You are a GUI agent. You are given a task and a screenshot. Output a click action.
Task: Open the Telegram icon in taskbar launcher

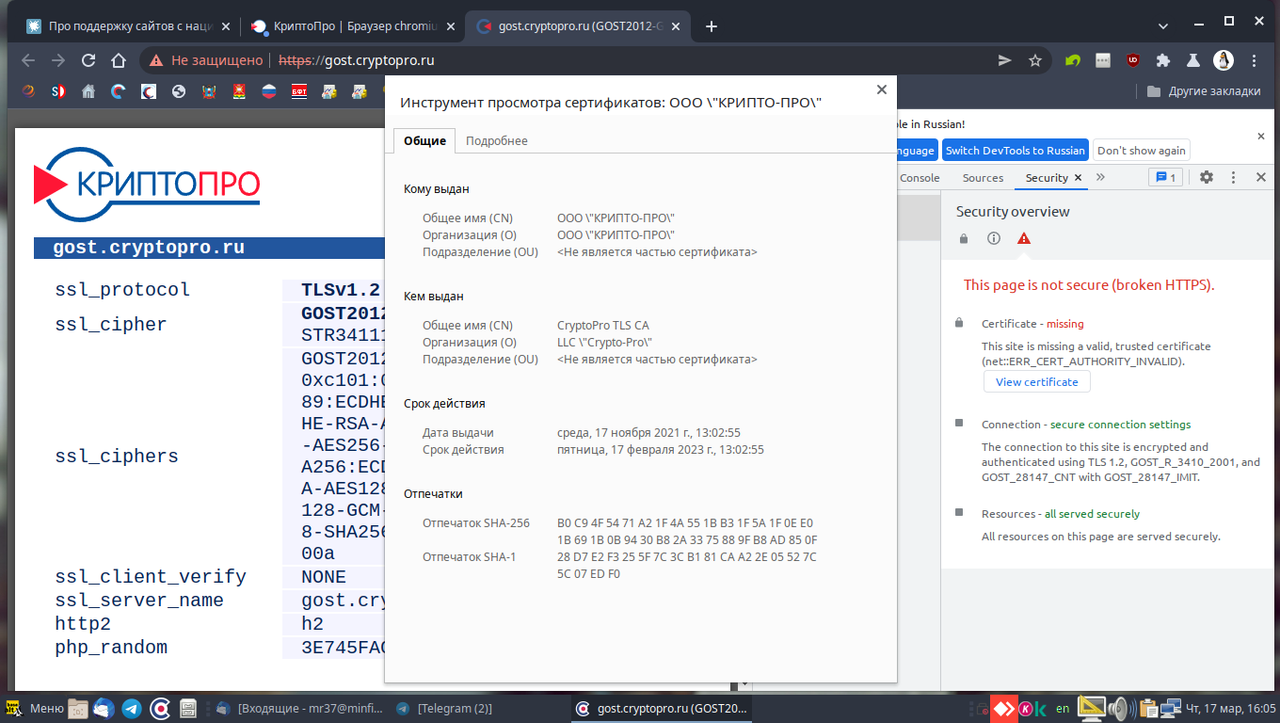[131, 709]
